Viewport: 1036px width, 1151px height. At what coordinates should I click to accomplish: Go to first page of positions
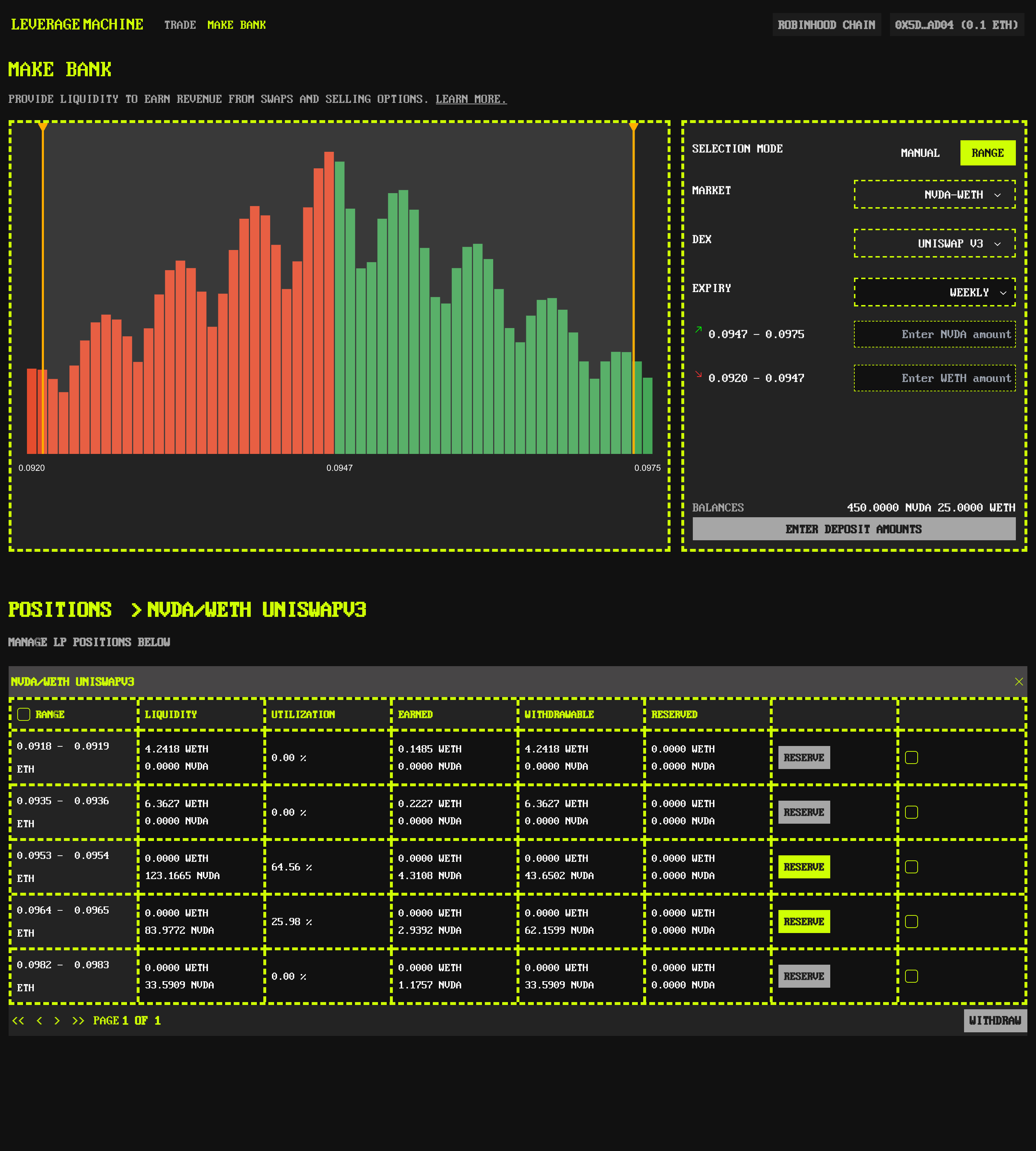click(18, 1021)
